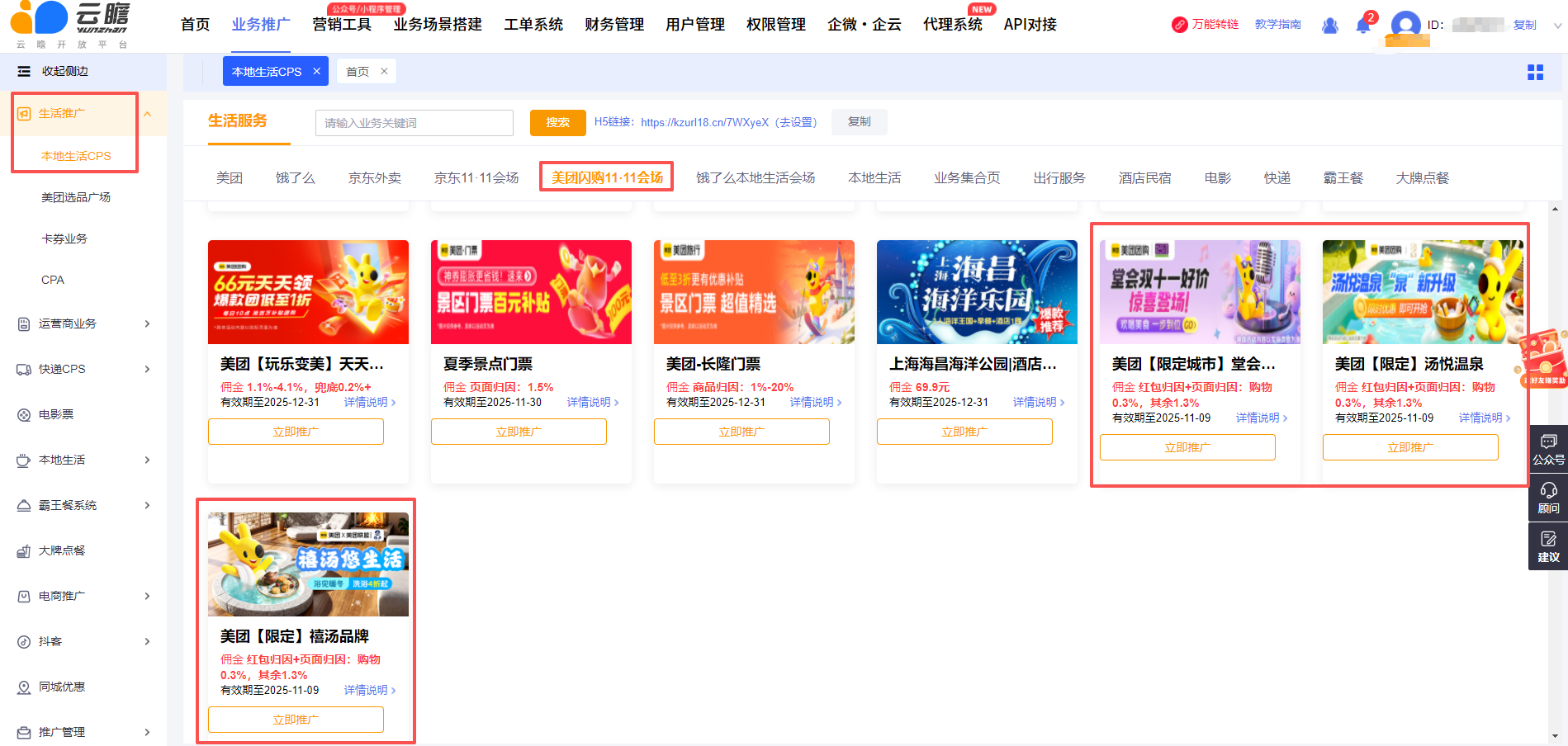
Task: Click the 万能转链 icon in header
Action: tap(1180, 25)
